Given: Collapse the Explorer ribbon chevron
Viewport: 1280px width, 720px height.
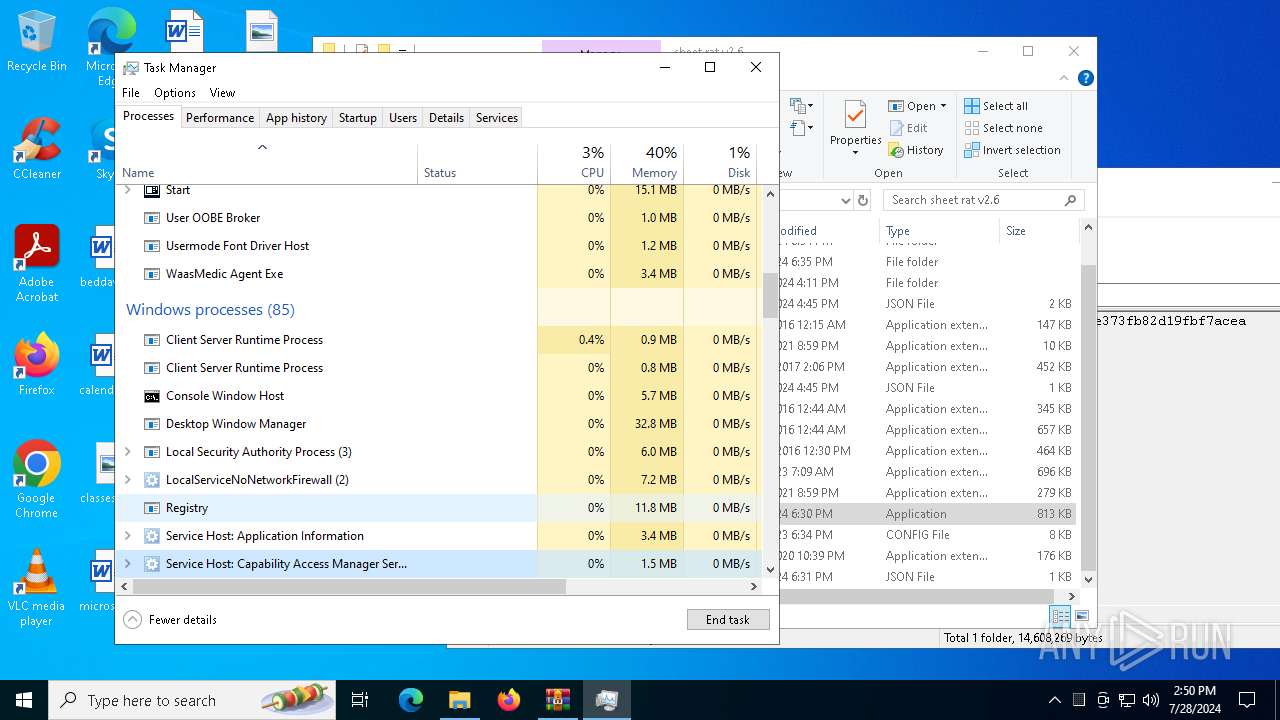Looking at the screenshot, I should [x=1064, y=78].
